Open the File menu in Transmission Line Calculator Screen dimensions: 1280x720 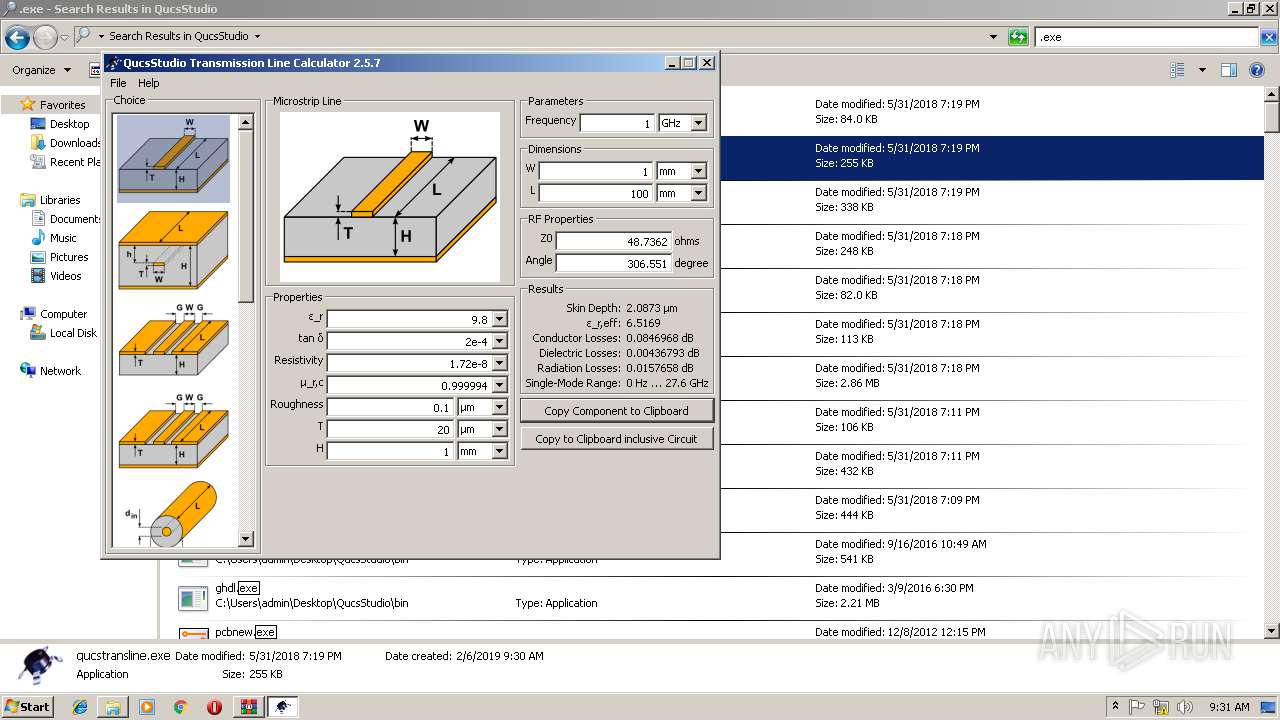(x=118, y=83)
